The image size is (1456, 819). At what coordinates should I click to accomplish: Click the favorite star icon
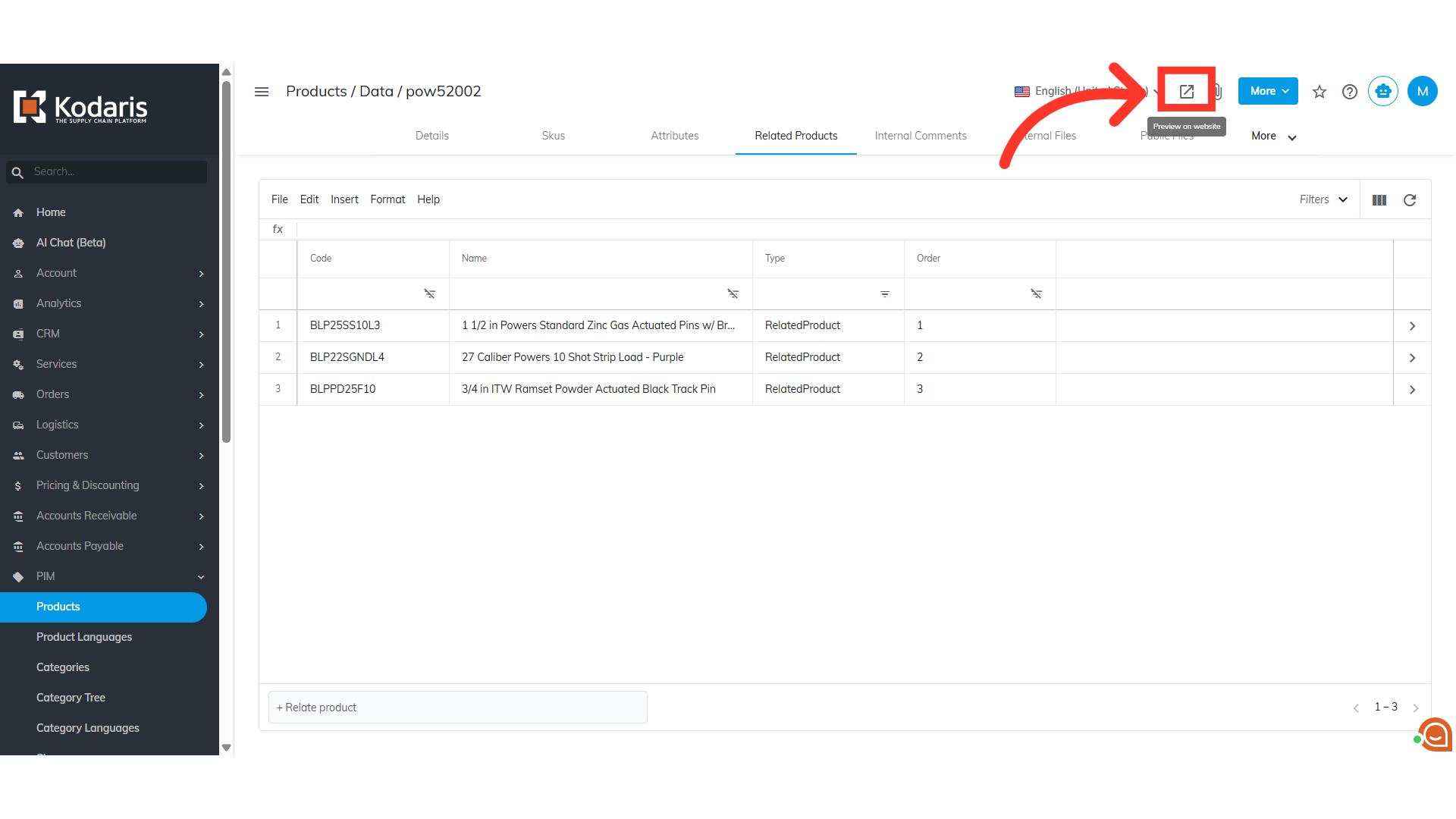pos(1319,92)
